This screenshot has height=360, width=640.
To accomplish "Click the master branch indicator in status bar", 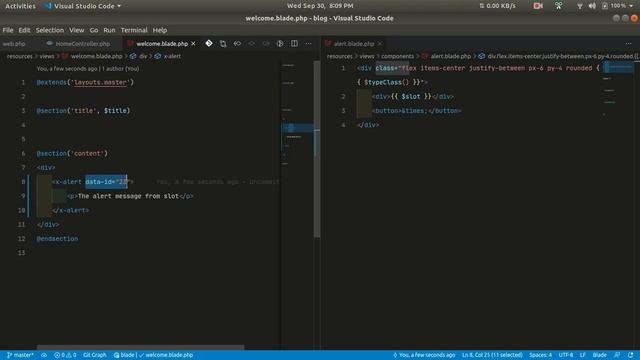I will (20, 355).
